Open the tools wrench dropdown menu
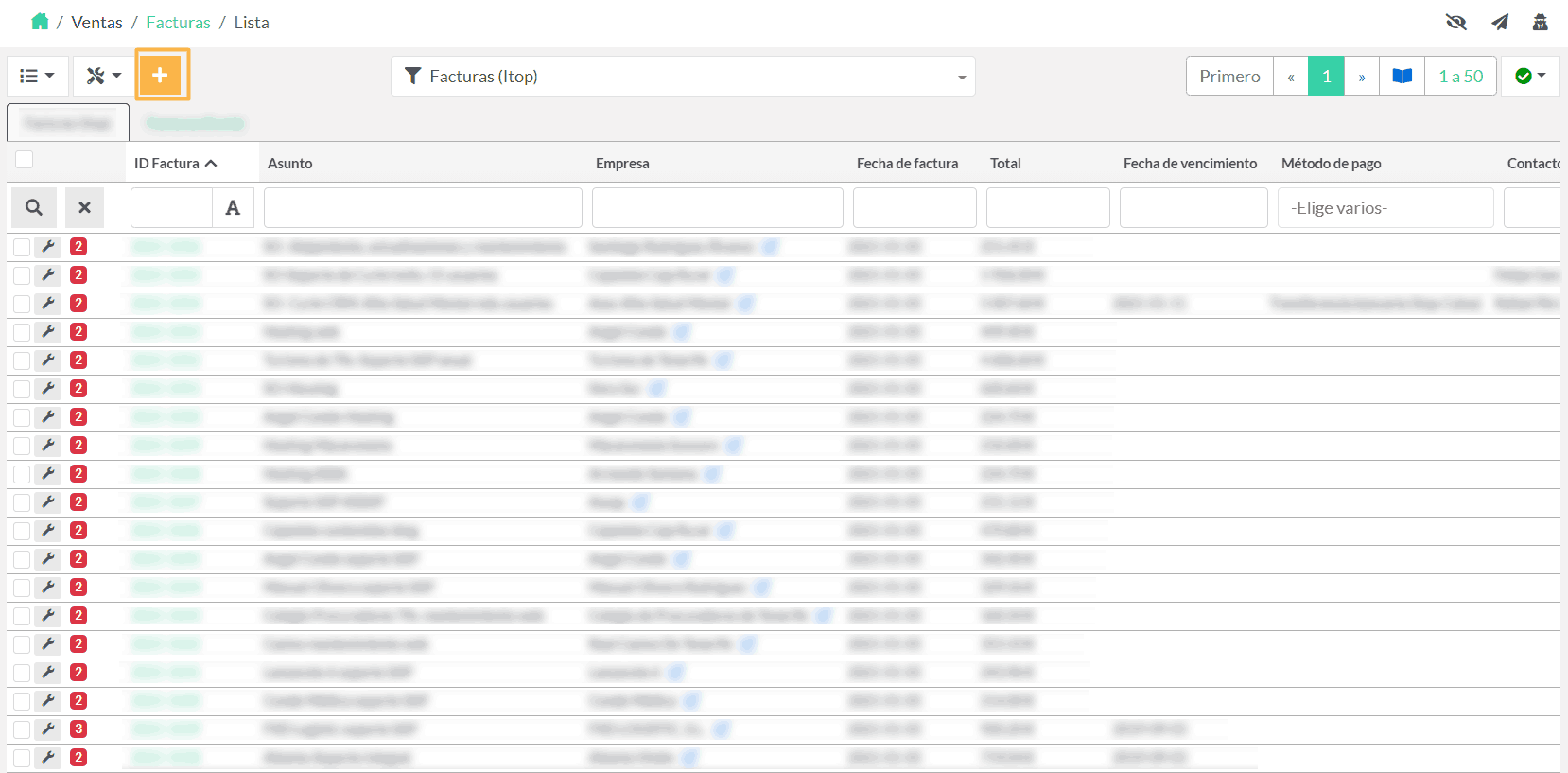The image size is (1568, 773). click(x=103, y=76)
